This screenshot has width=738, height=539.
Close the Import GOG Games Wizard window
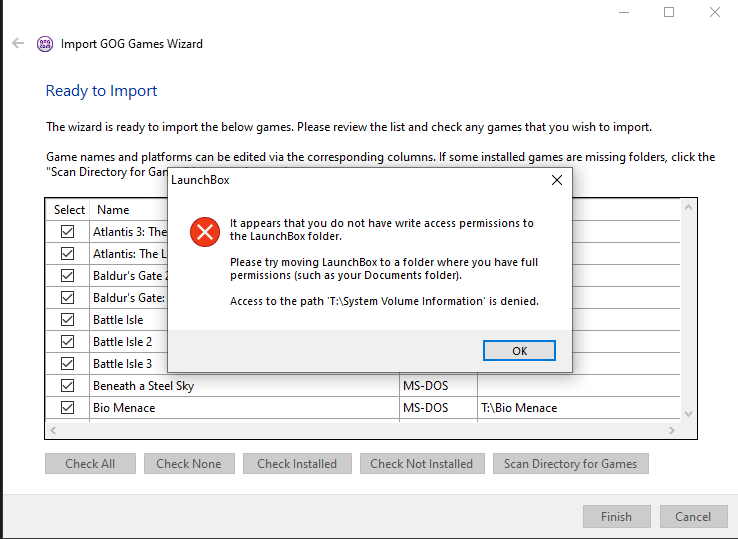pos(715,12)
